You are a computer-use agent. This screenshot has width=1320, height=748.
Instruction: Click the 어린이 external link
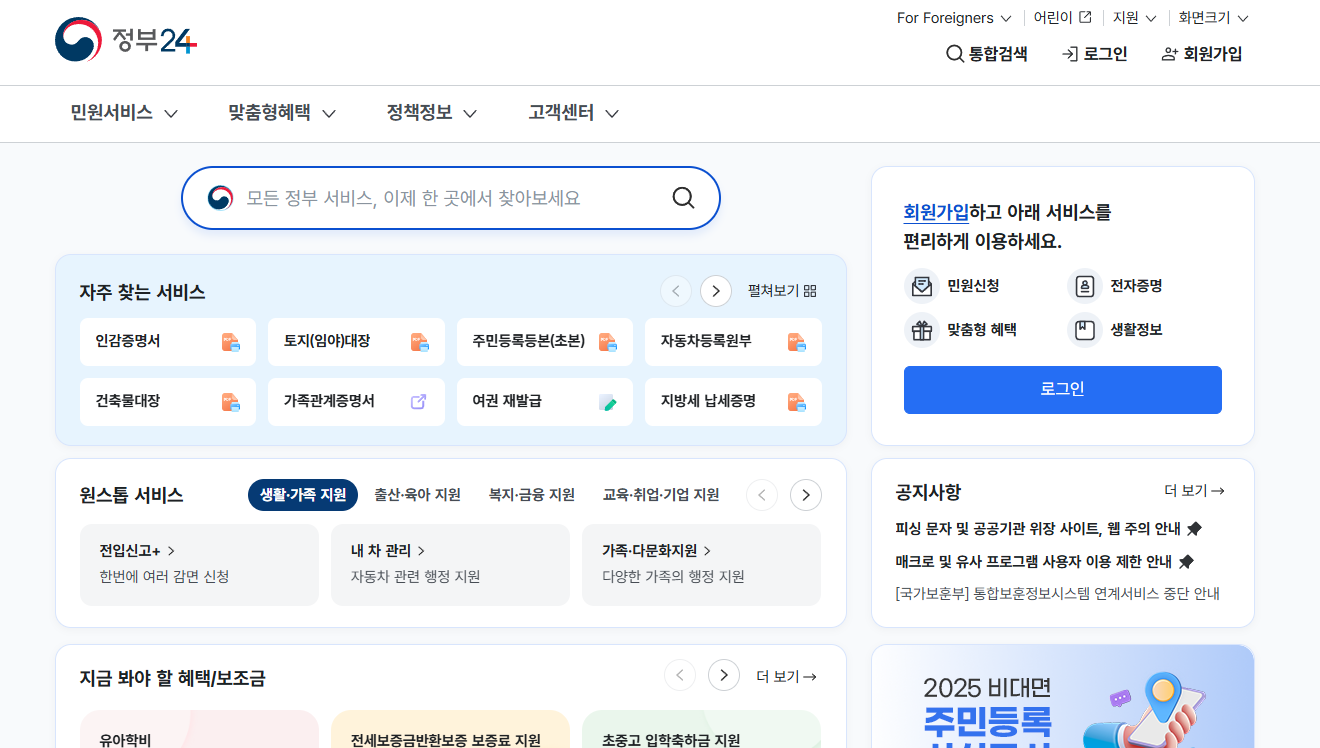[x=1062, y=18]
